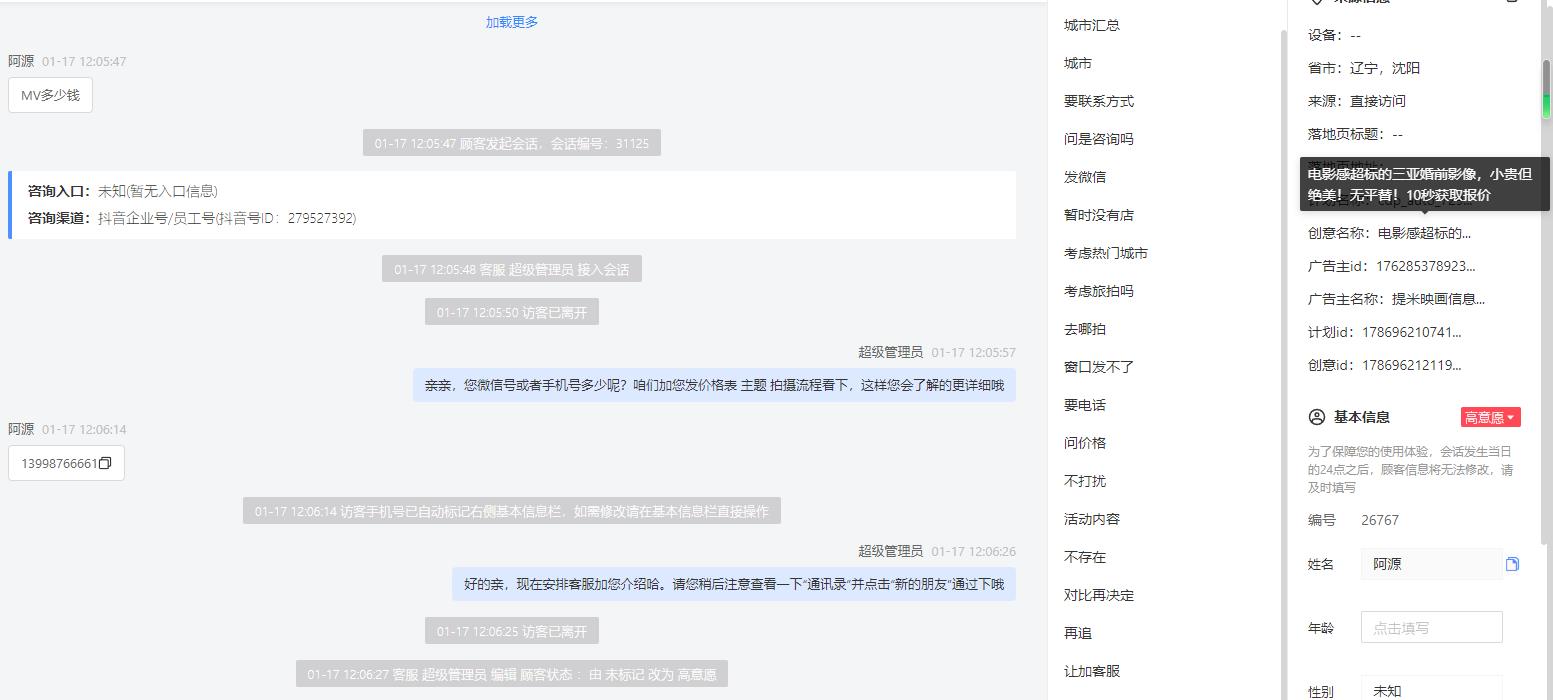This screenshot has height=700, width=1553.
Task: Click the 姓名 field containing 阿源
Action: (1431, 564)
